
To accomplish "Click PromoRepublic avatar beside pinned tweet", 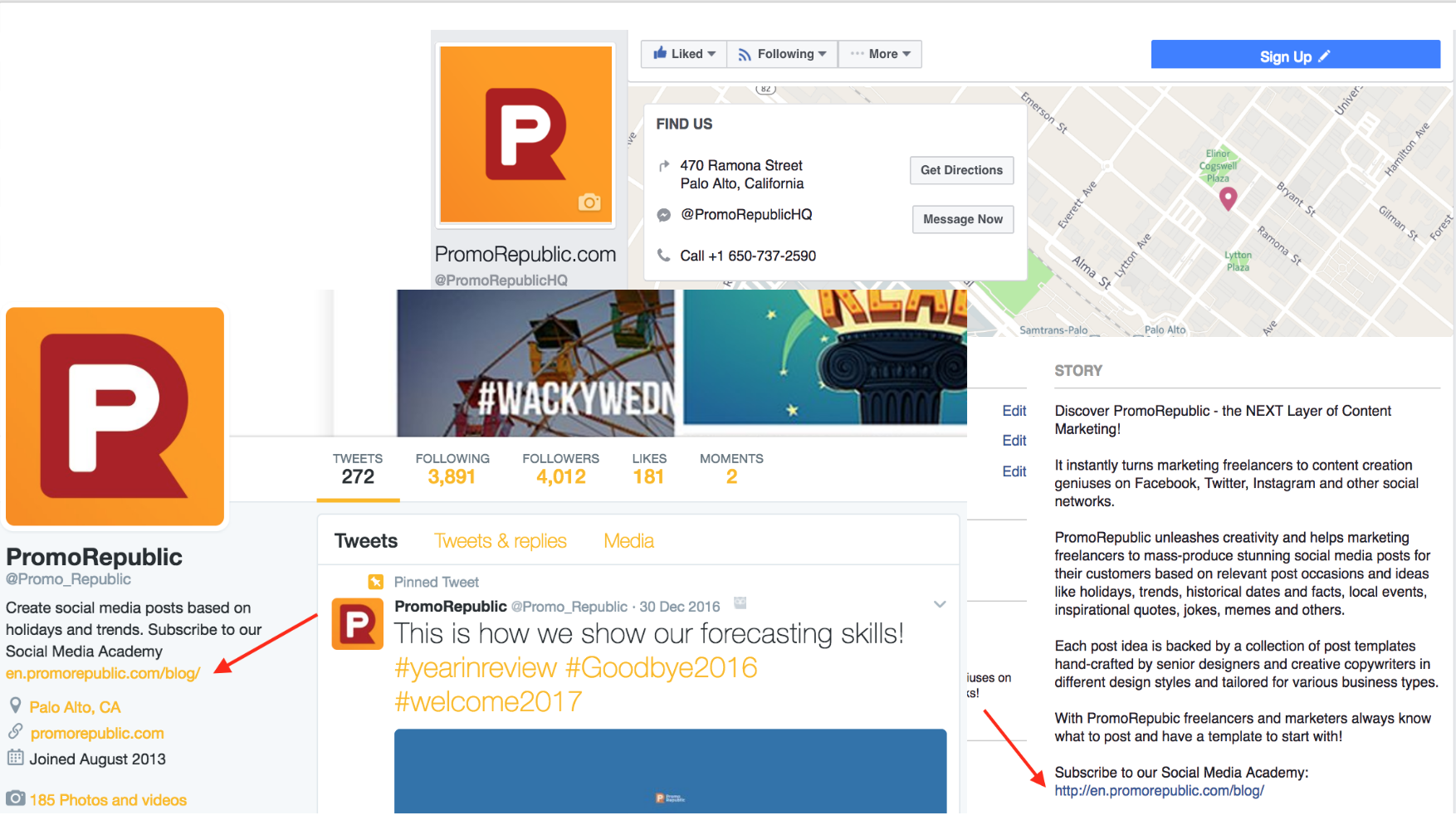I will pyautogui.click(x=358, y=623).
